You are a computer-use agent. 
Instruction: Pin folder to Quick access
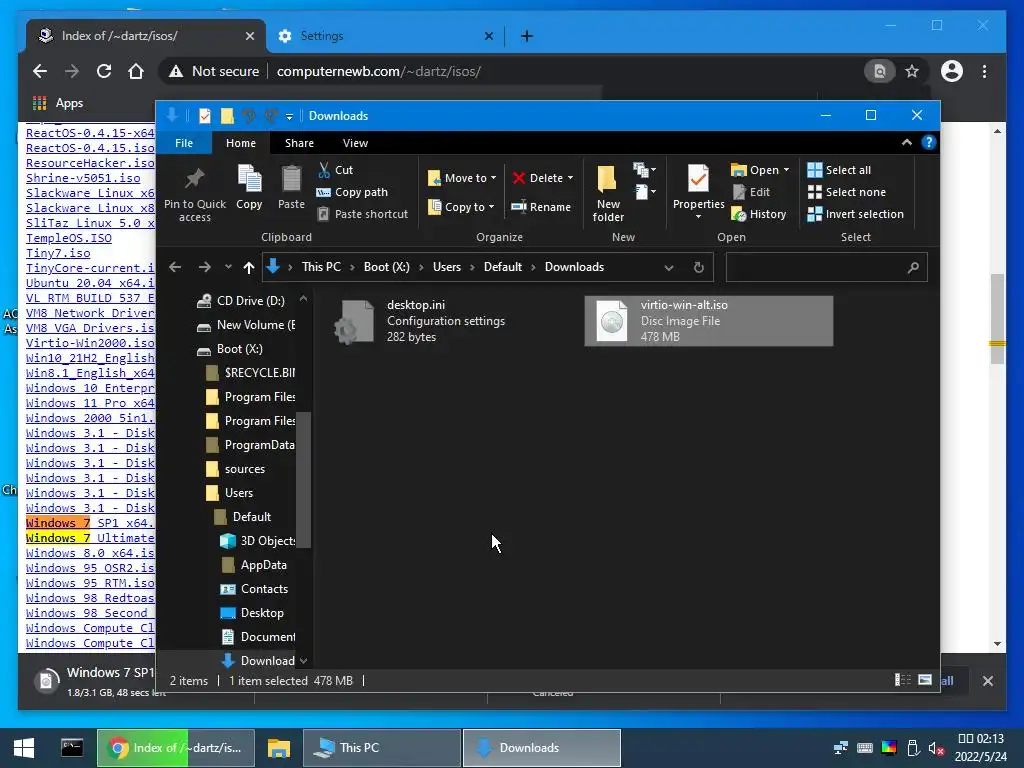point(195,193)
